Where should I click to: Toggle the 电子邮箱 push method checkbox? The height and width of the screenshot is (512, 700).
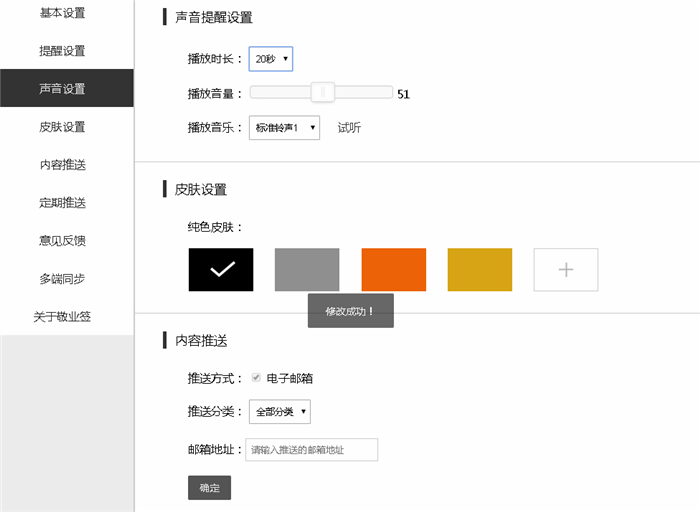click(x=256, y=378)
